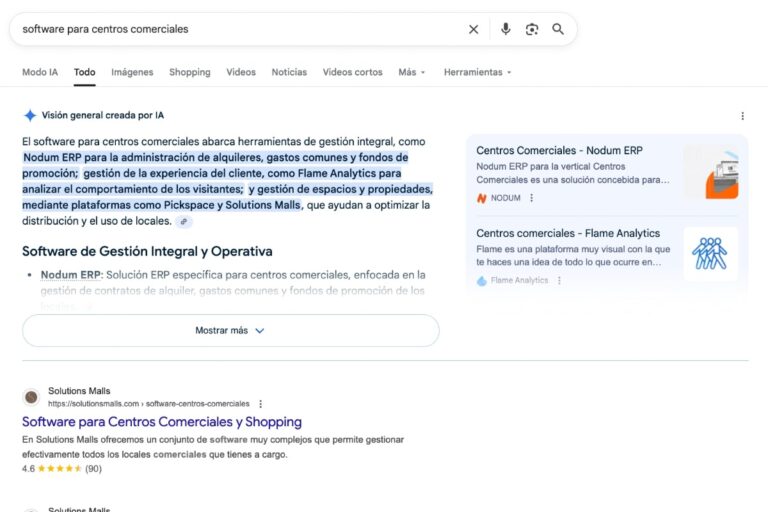Image resolution: width=768 pixels, height=512 pixels.
Task: Click the rating stars of Solutions Malls
Action: pos(59,468)
